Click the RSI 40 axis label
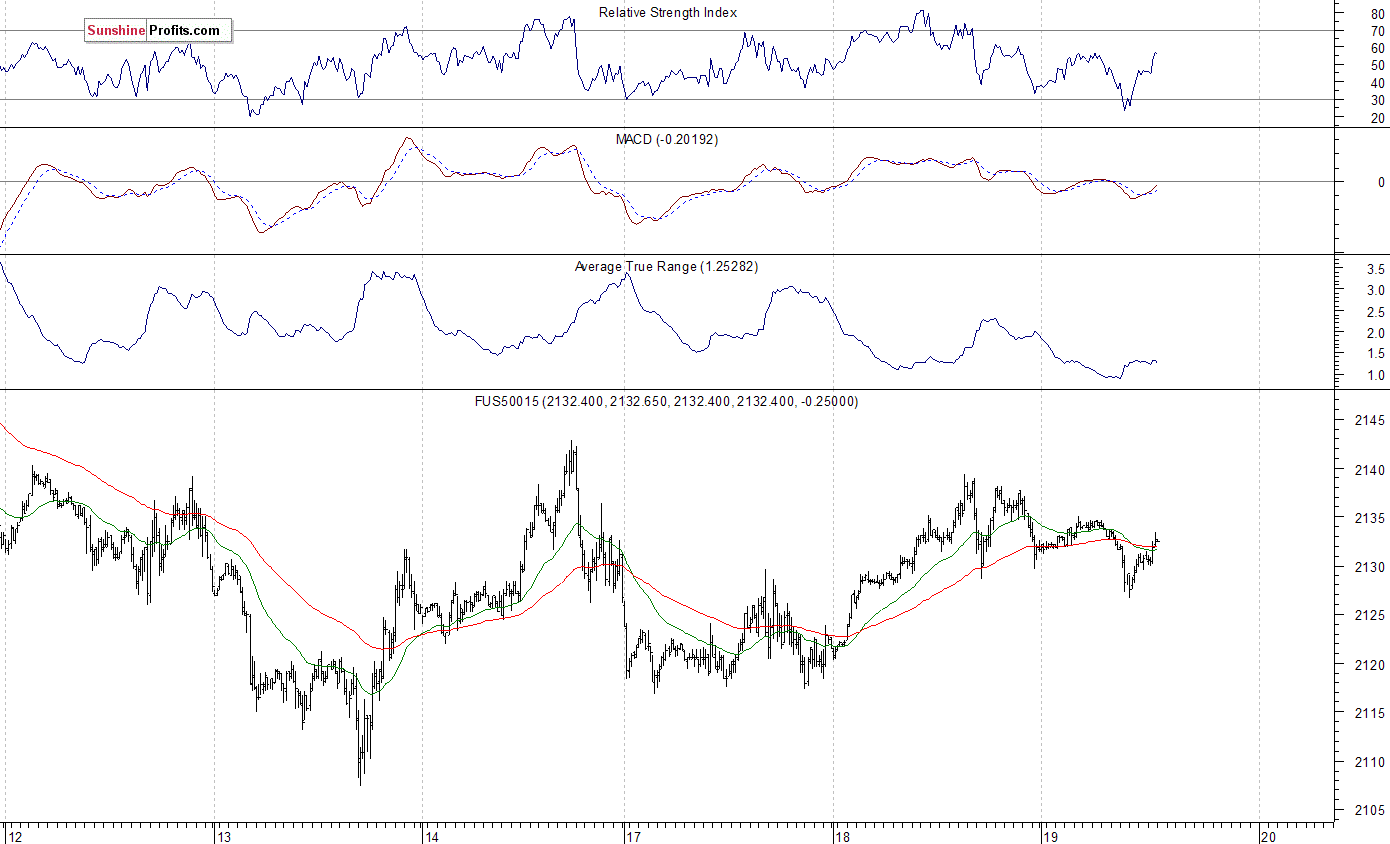 click(x=1378, y=83)
